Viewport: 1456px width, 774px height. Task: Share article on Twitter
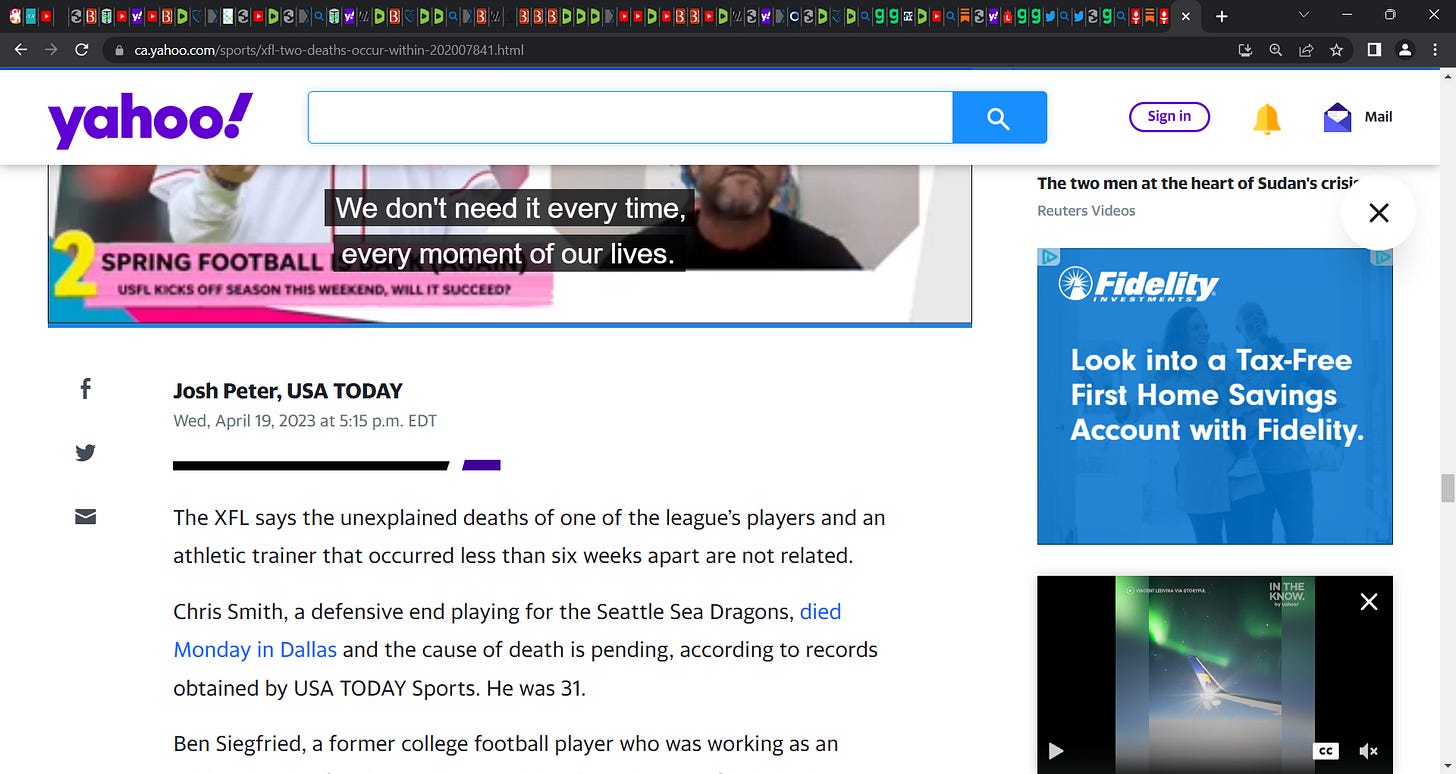point(86,453)
